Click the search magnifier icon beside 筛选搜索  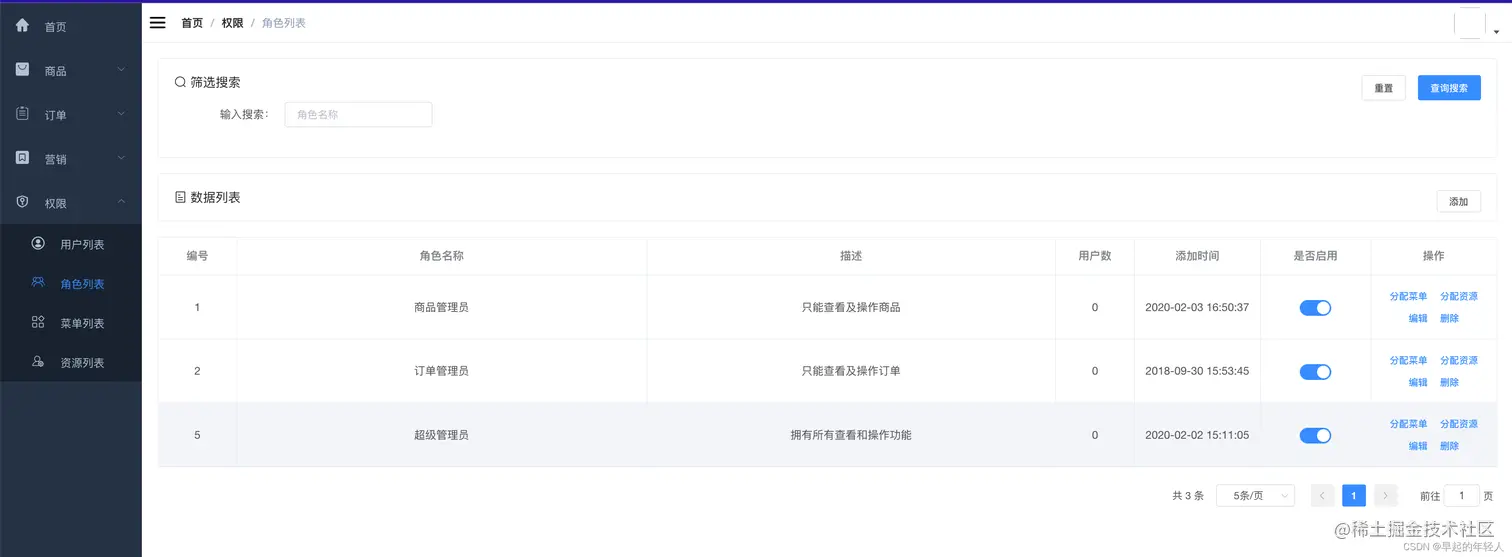click(x=180, y=82)
